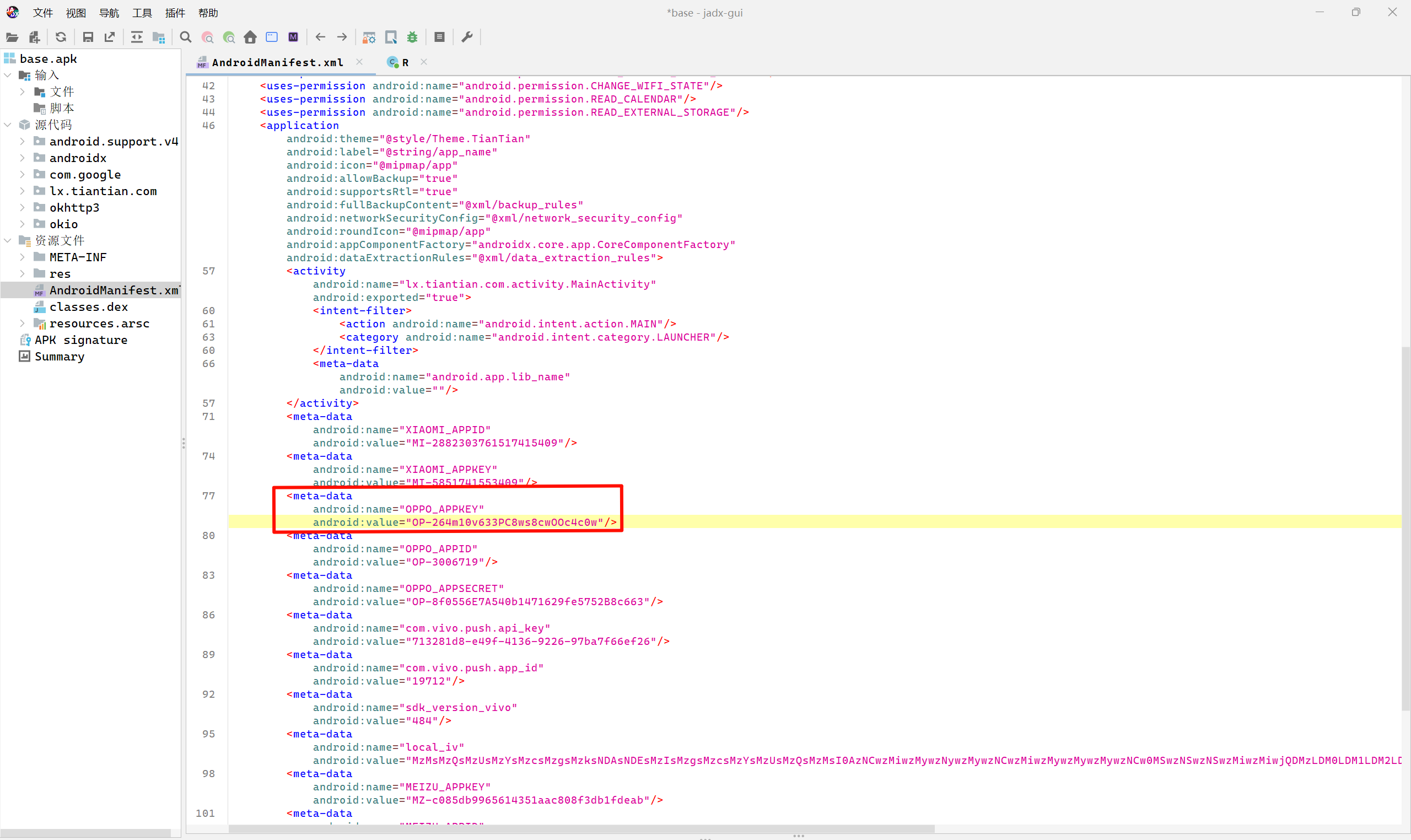Open AndroidManifest via purple M icon
This screenshot has height=840, width=1411.
coord(293,37)
